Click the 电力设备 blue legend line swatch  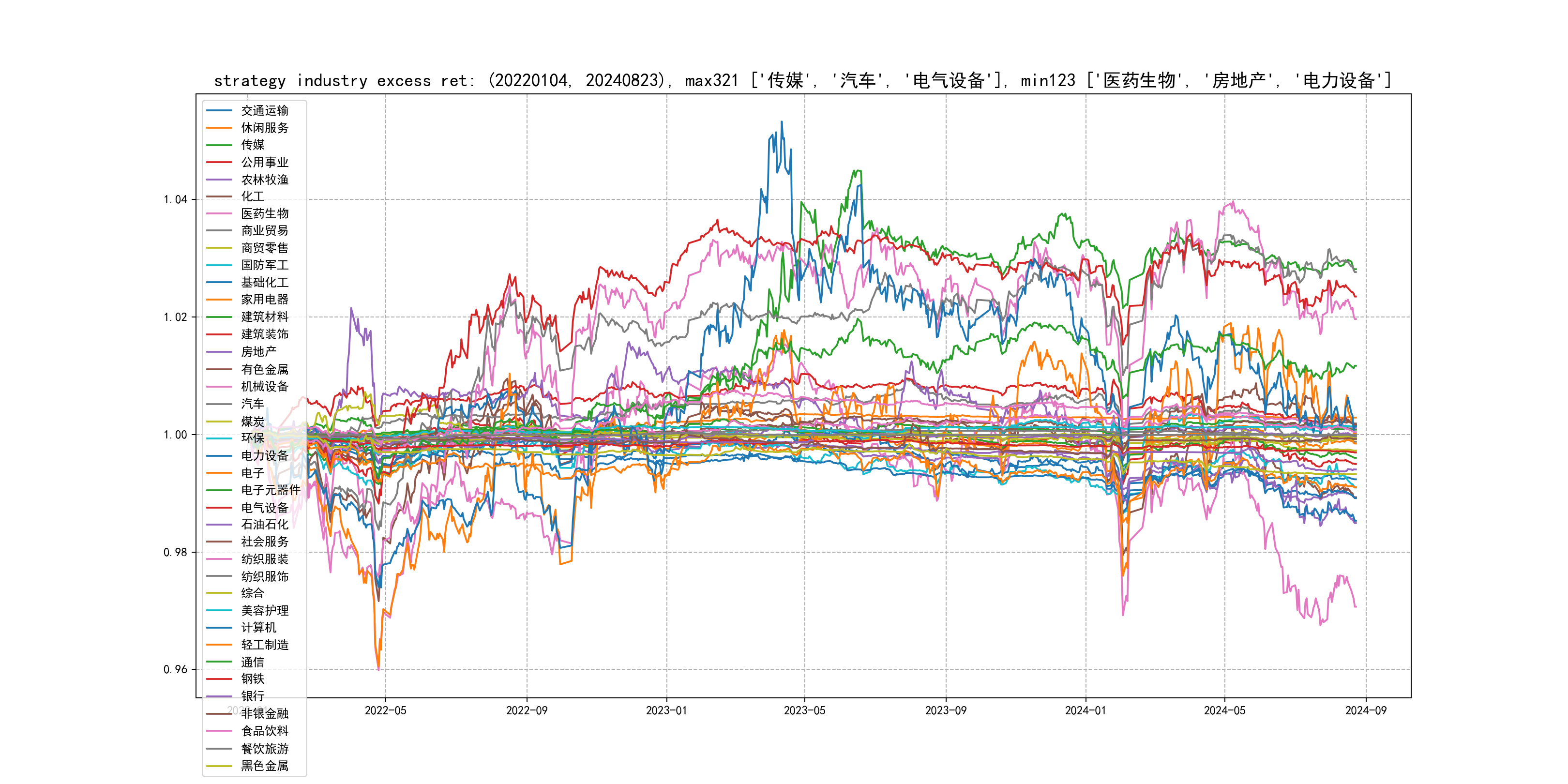(219, 455)
